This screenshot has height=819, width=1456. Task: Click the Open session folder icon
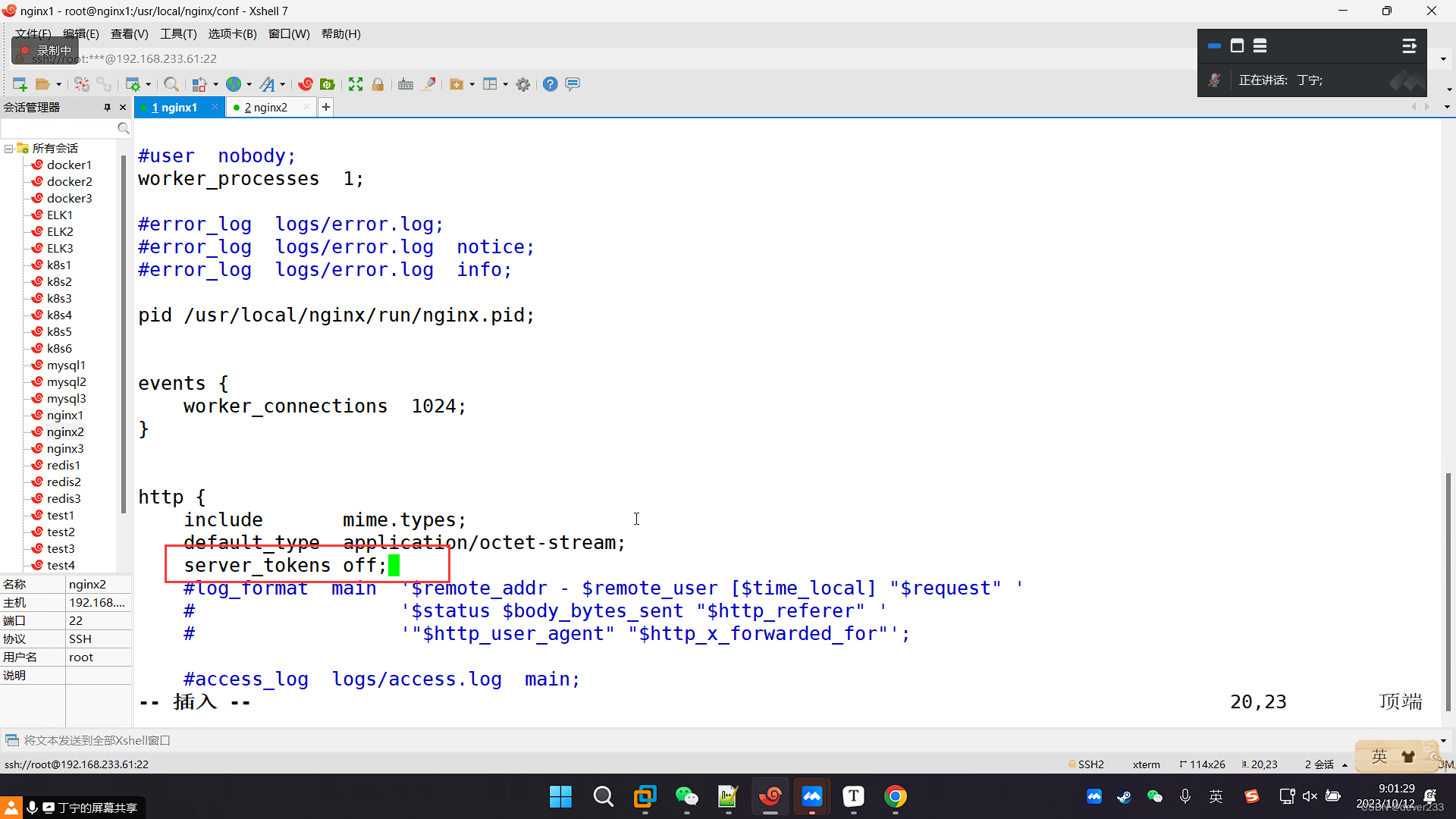(42, 84)
